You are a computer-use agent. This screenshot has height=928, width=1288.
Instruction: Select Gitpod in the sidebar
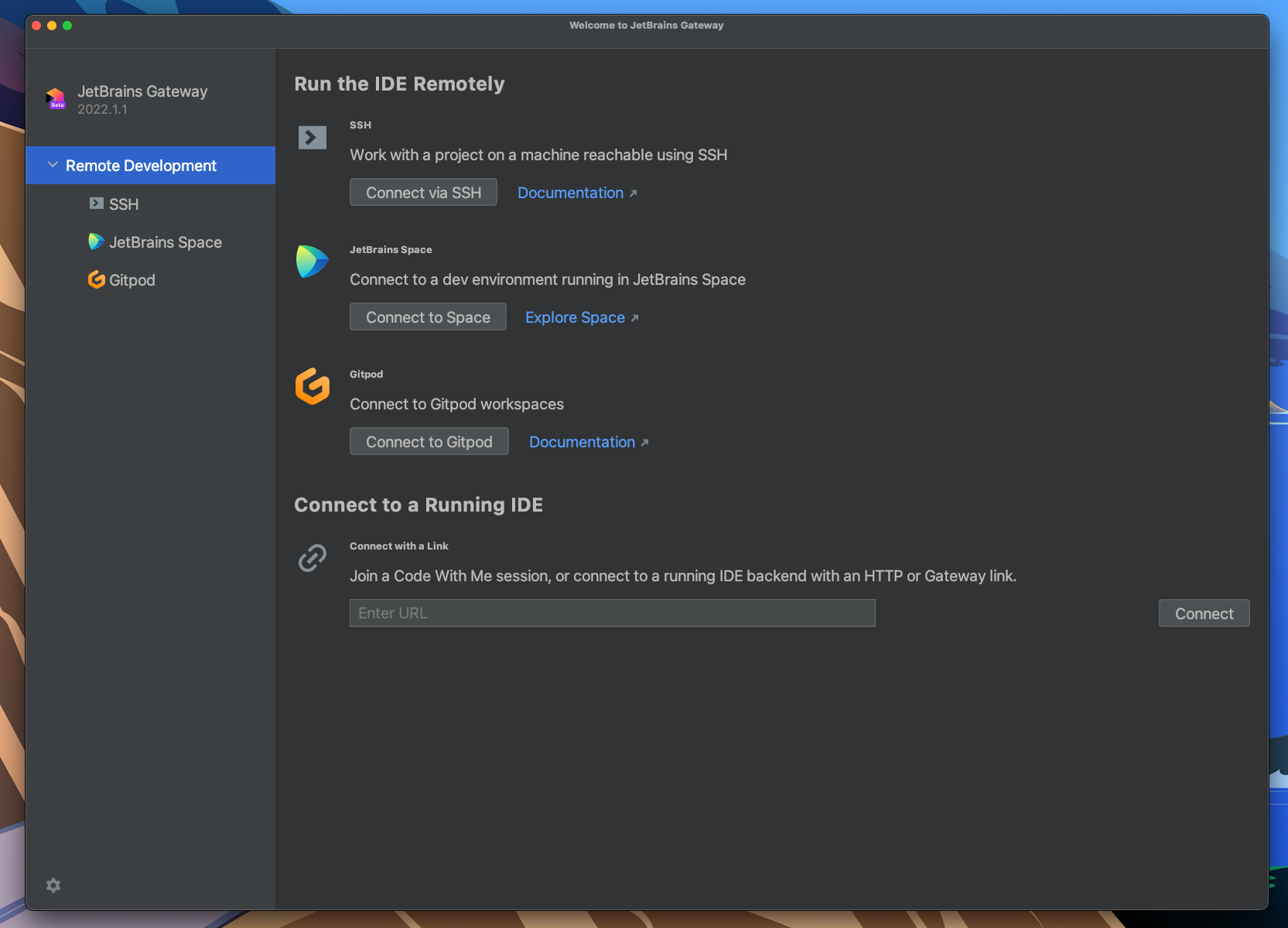click(x=132, y=279)
